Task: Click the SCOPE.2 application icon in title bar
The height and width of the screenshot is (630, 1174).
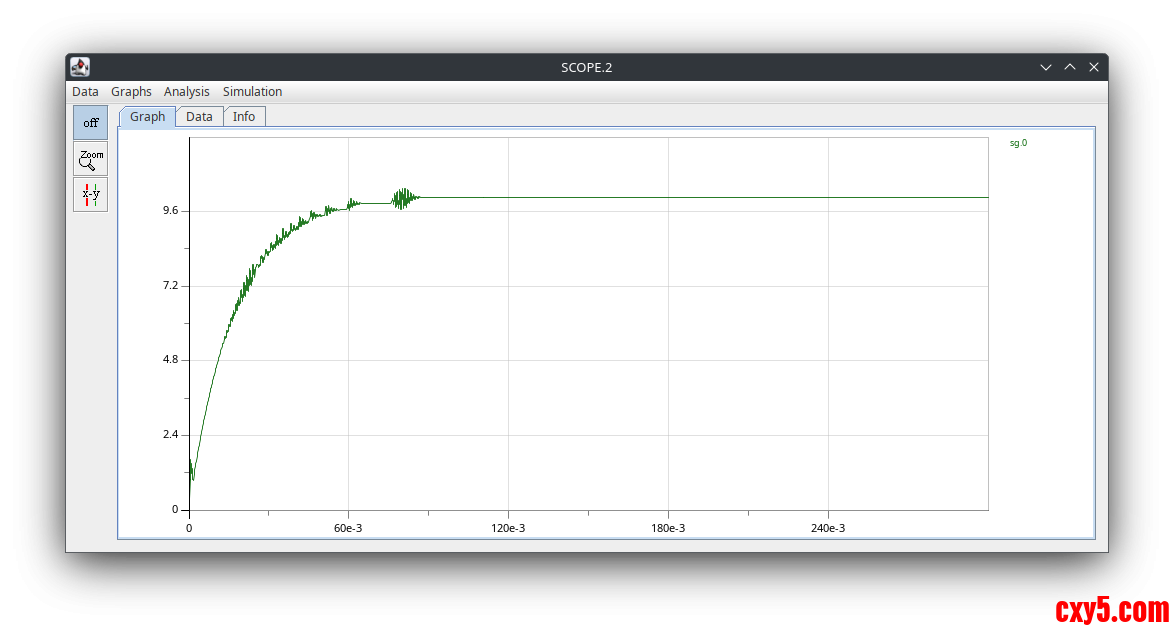Action: 80,67
